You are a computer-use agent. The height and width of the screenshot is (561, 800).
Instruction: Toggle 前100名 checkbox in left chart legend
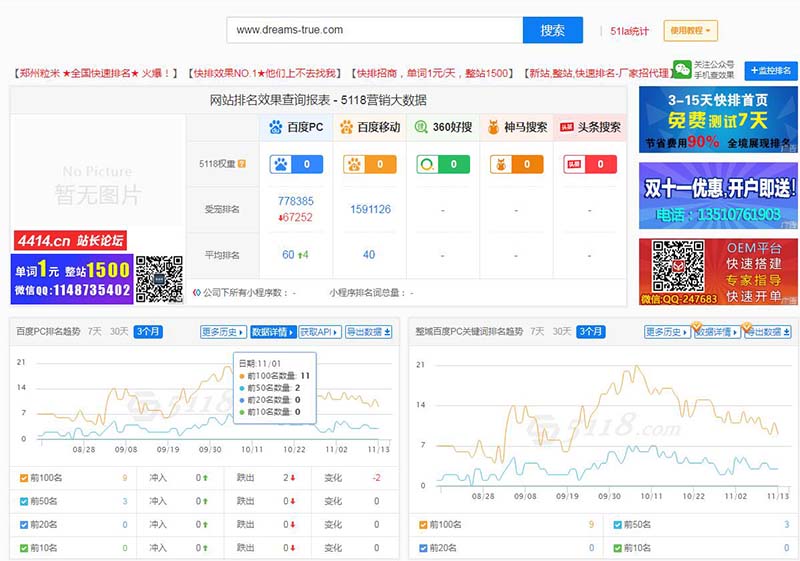pyautogui.click(x=23, y=478)
